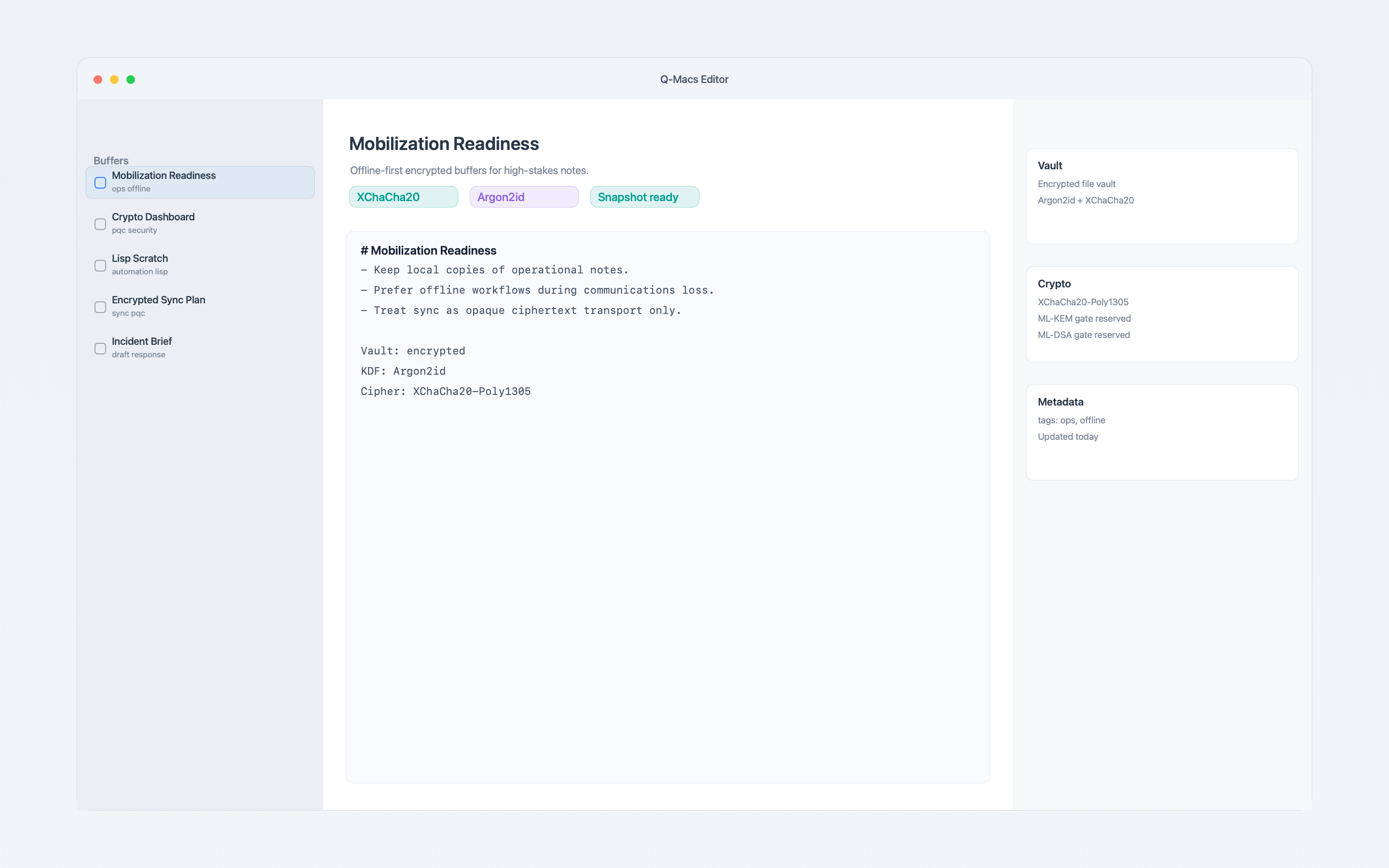Image resolution: width=1389 pixels, height=868 pixels.
Task: Click the Snapshot ready badge
Action: coord(644,197)
